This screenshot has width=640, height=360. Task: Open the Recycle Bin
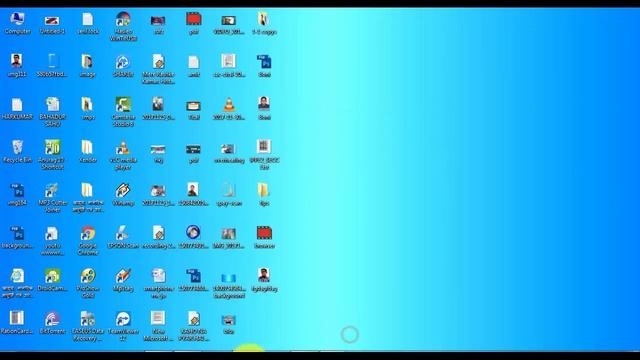(x=17, y=151)
